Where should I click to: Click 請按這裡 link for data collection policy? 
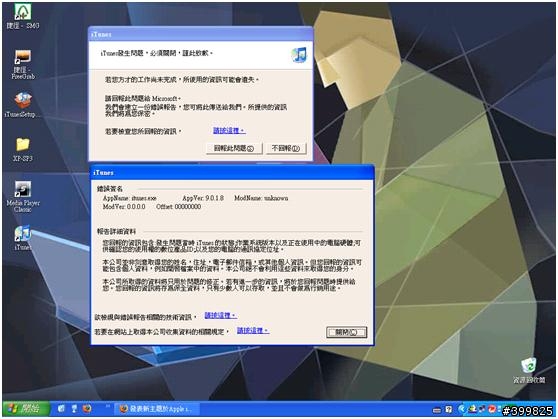tap(253, 331)
